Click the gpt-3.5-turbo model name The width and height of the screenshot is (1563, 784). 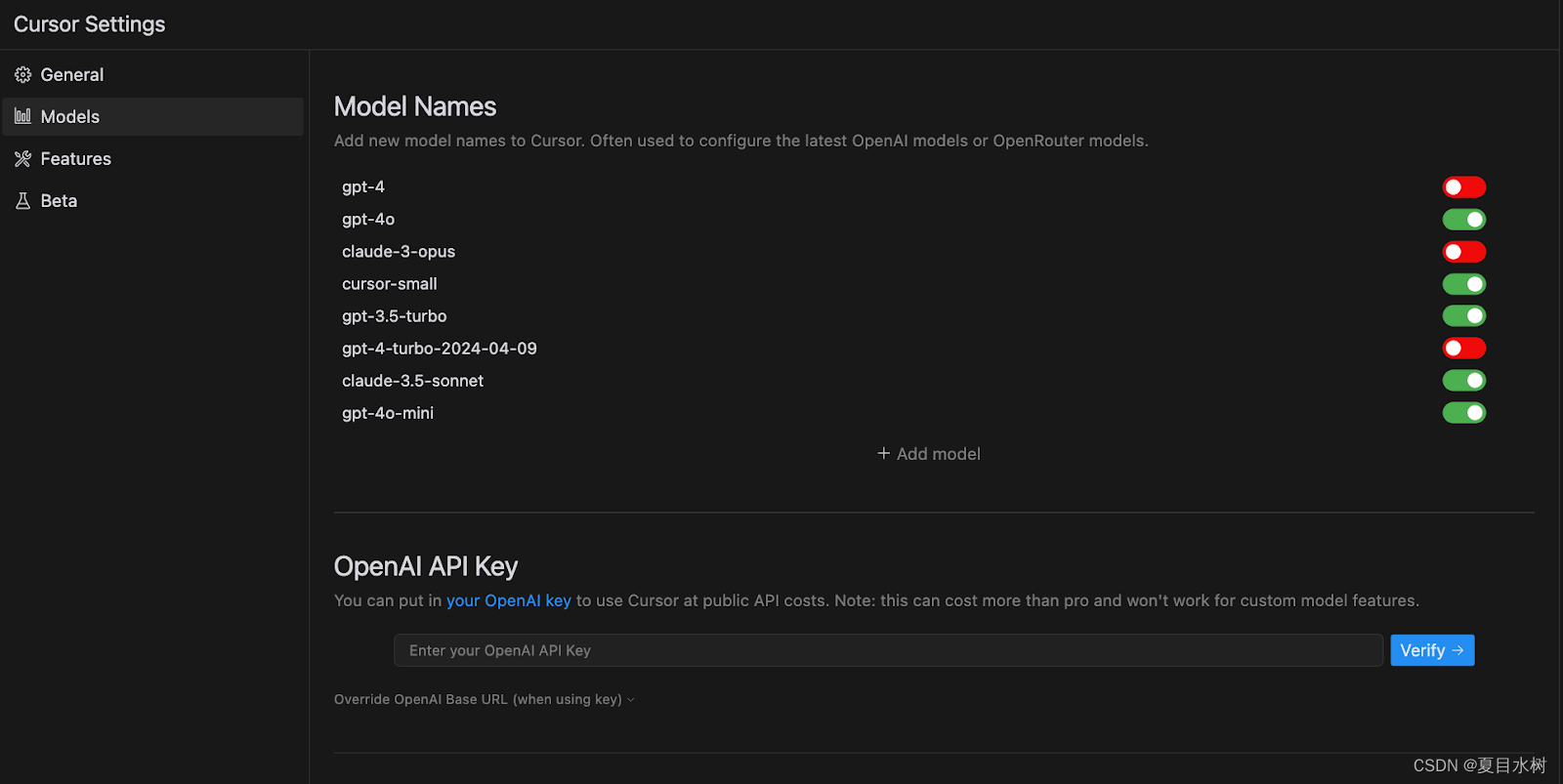click(x=395, y=316)
